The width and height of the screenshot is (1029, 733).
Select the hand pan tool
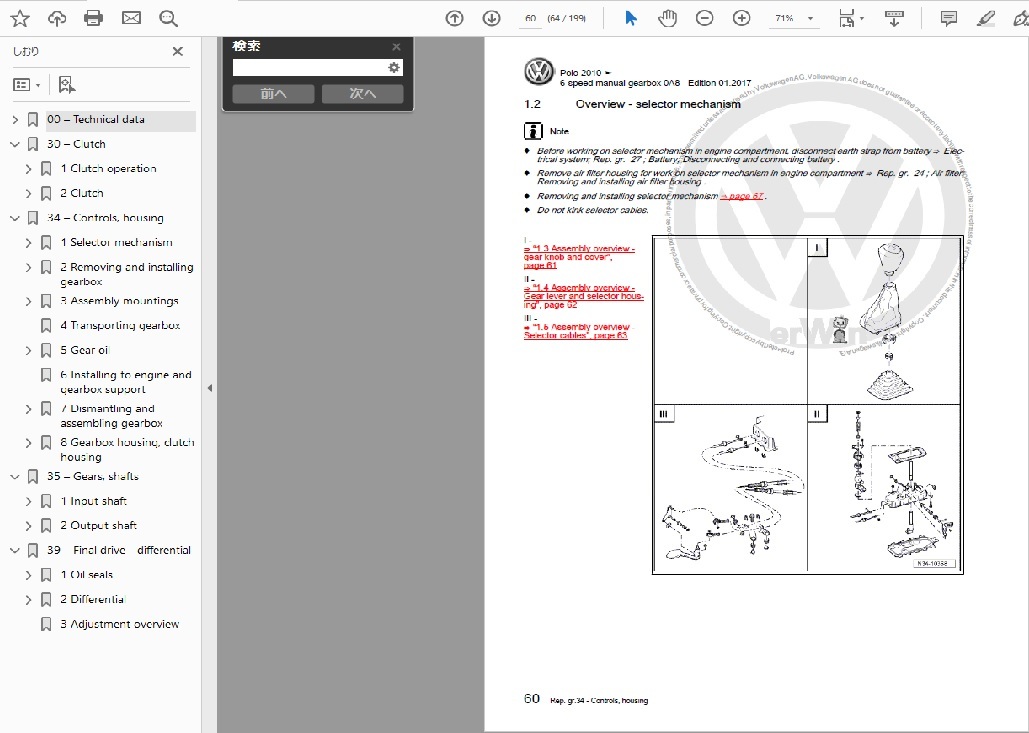pyautogui.click(x=667, y=18)
